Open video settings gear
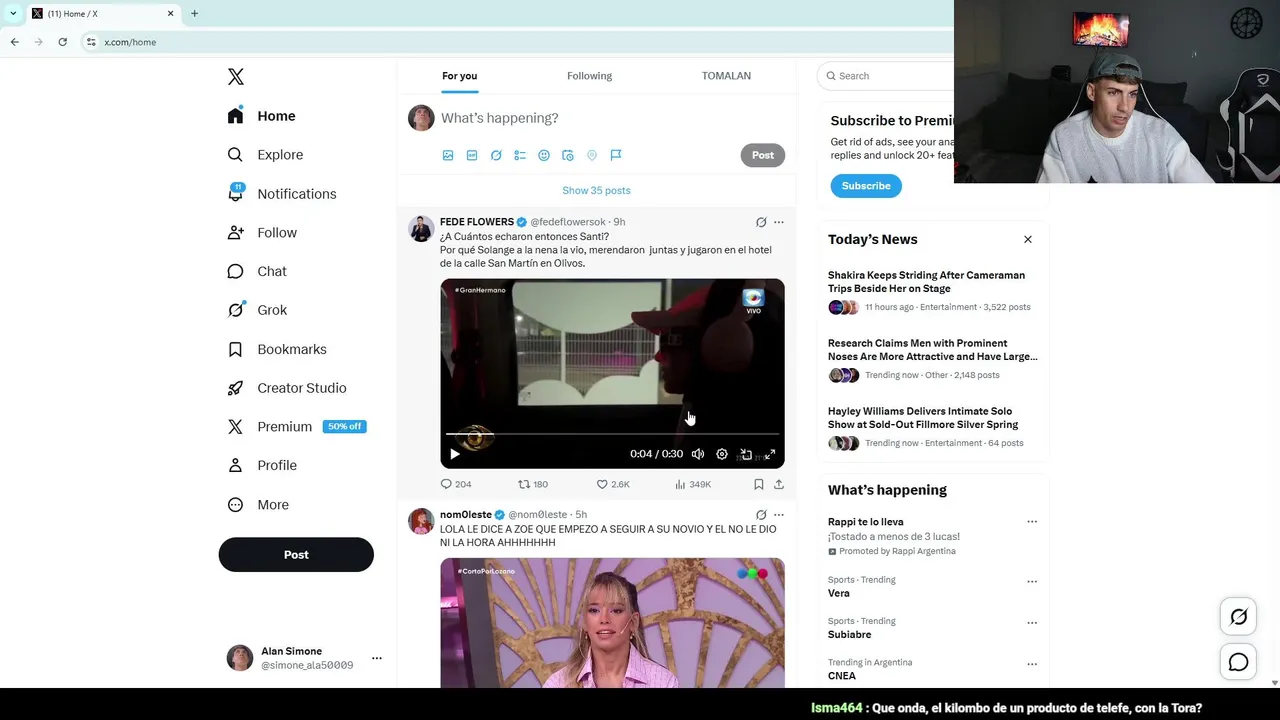Image resolution: width=1280 pixels, height=720 pixels. [x=722, y=454]
